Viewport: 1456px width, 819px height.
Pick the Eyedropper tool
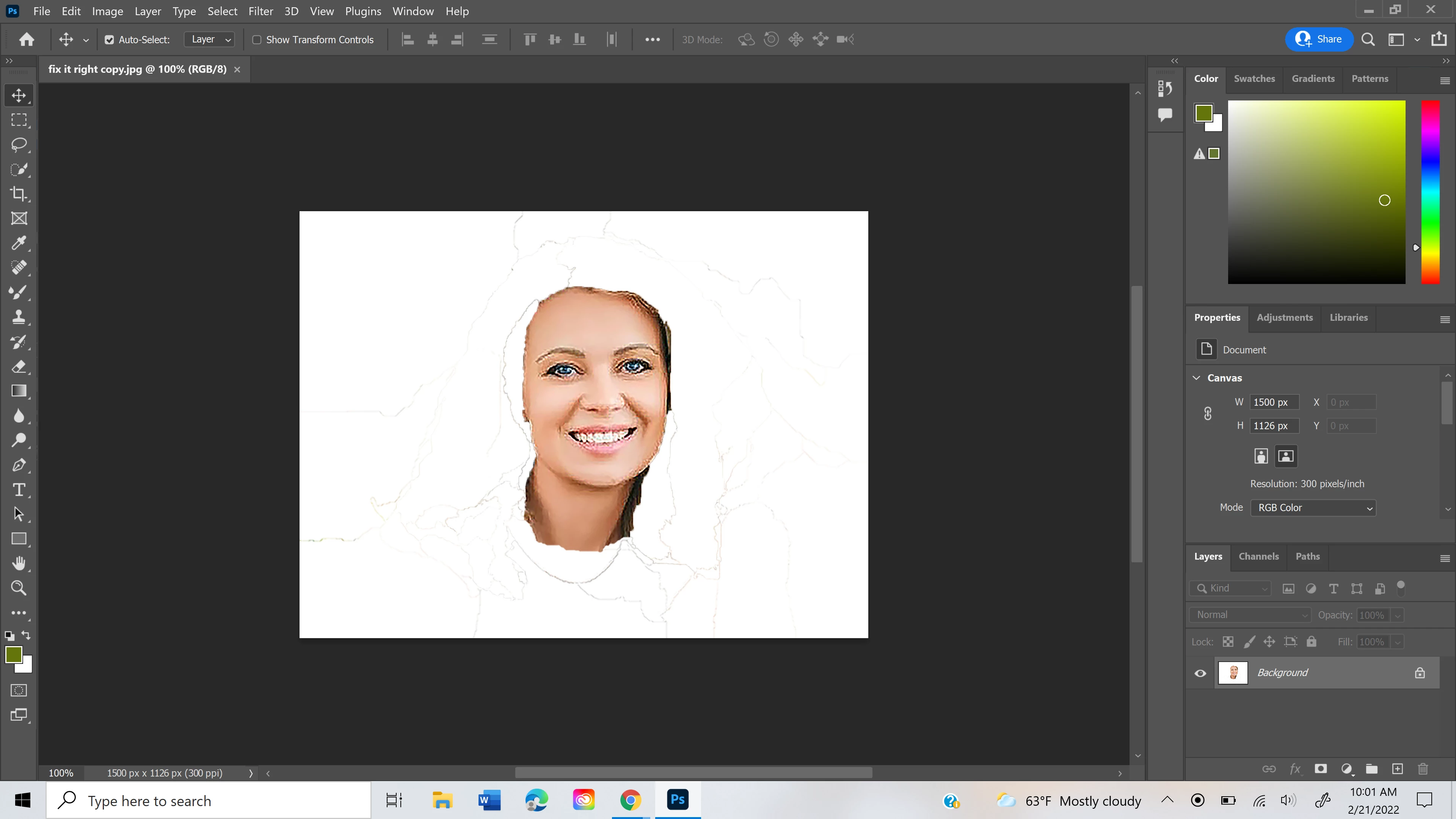click(19, 243)
